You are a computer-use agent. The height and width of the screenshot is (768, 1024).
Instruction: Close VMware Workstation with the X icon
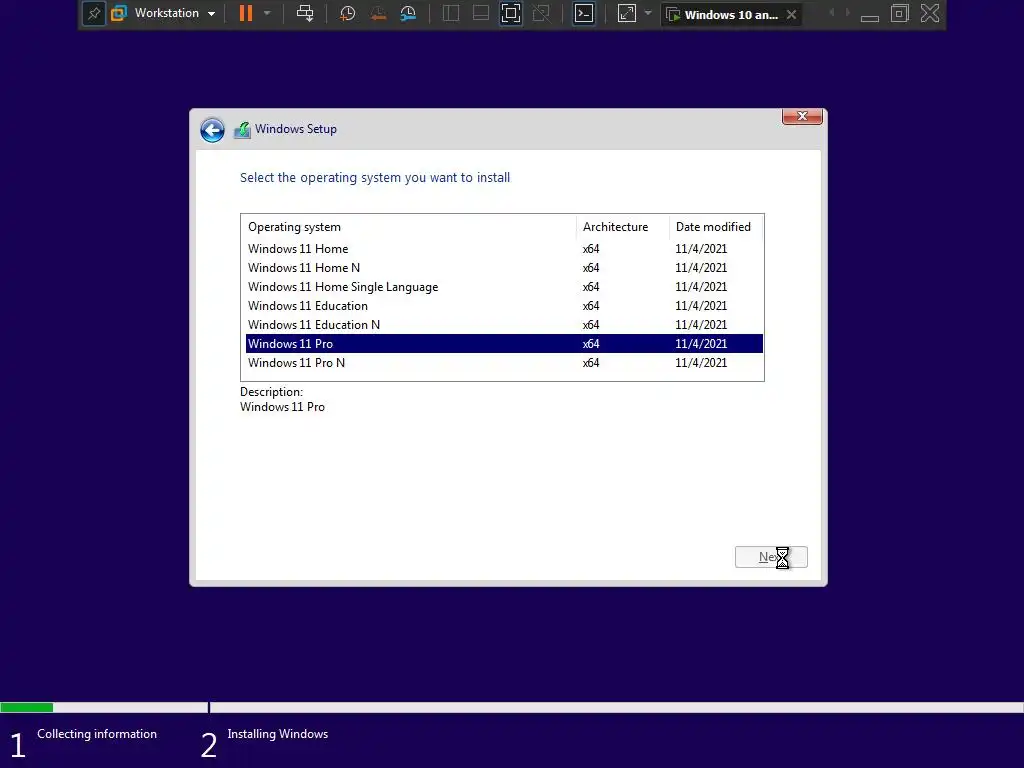click(930, 14)
